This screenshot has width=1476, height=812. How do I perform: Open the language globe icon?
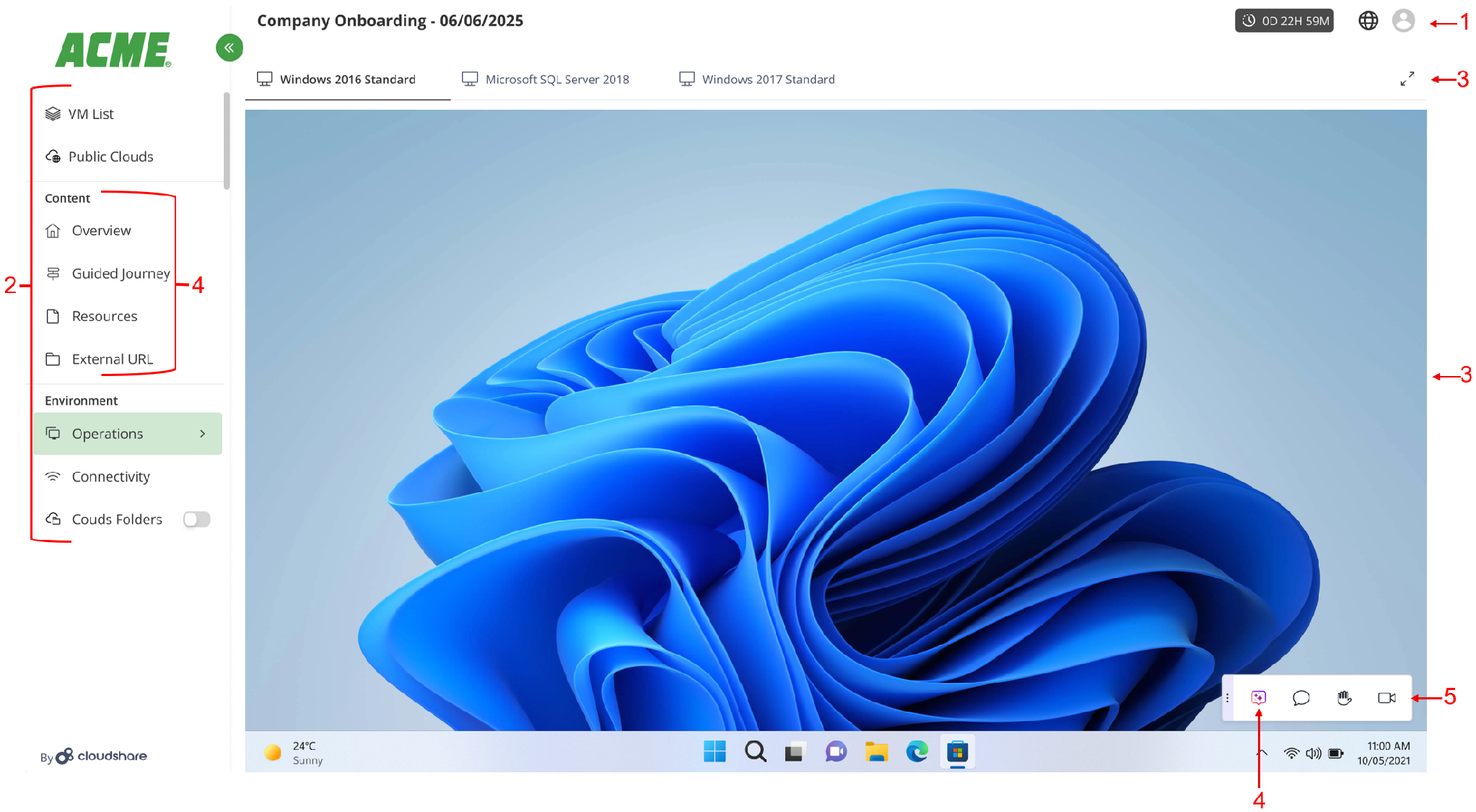pyautogui.click(x=1368, y=21)
